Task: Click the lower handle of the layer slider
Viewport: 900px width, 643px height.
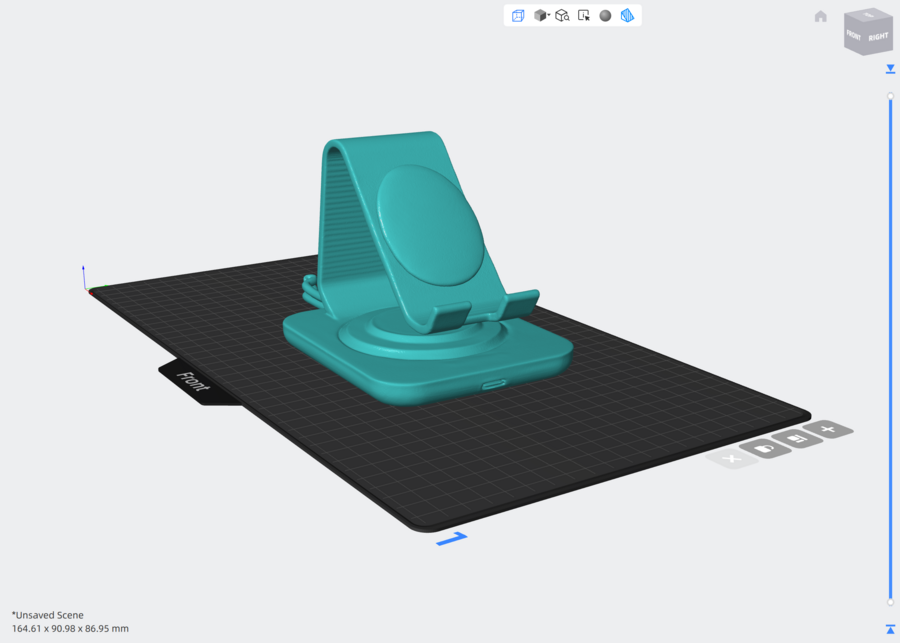Action: [x=890, y=602]
